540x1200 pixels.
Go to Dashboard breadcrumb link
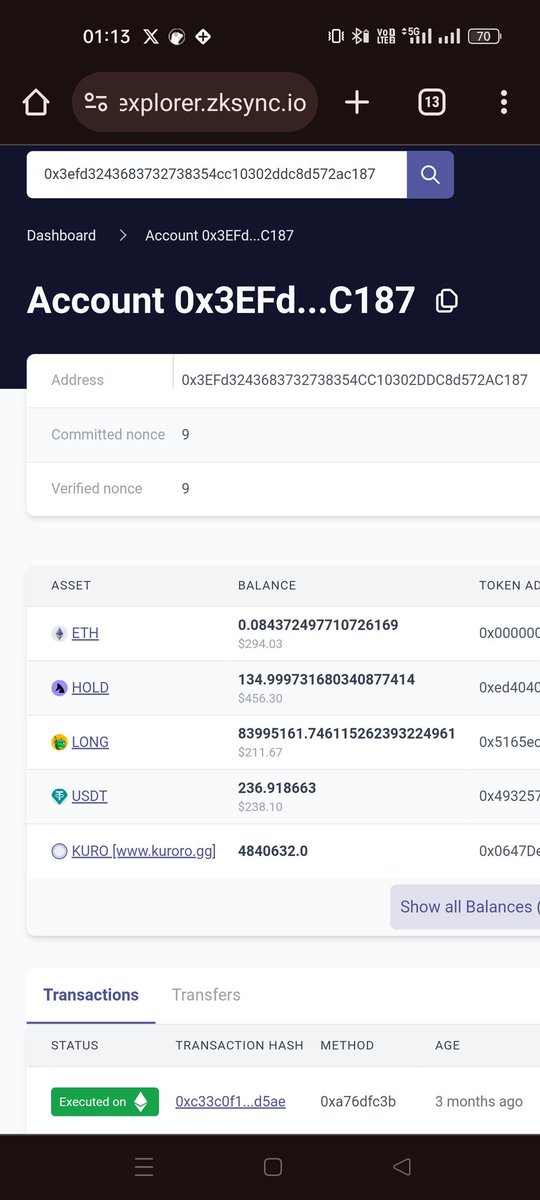62,235
